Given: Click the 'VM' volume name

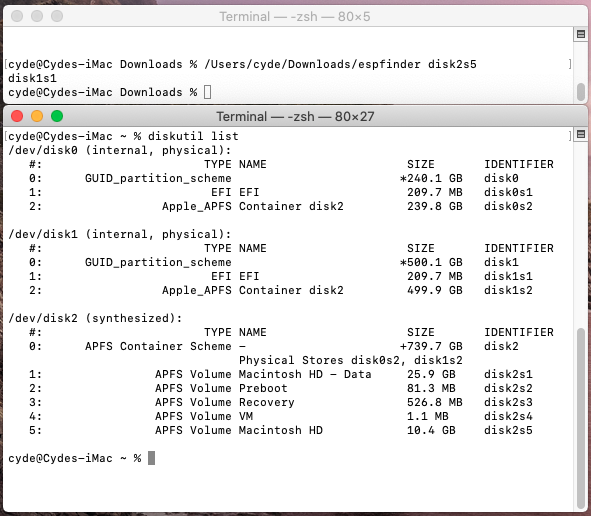Looking at the screenshot, I should (246, 416).
